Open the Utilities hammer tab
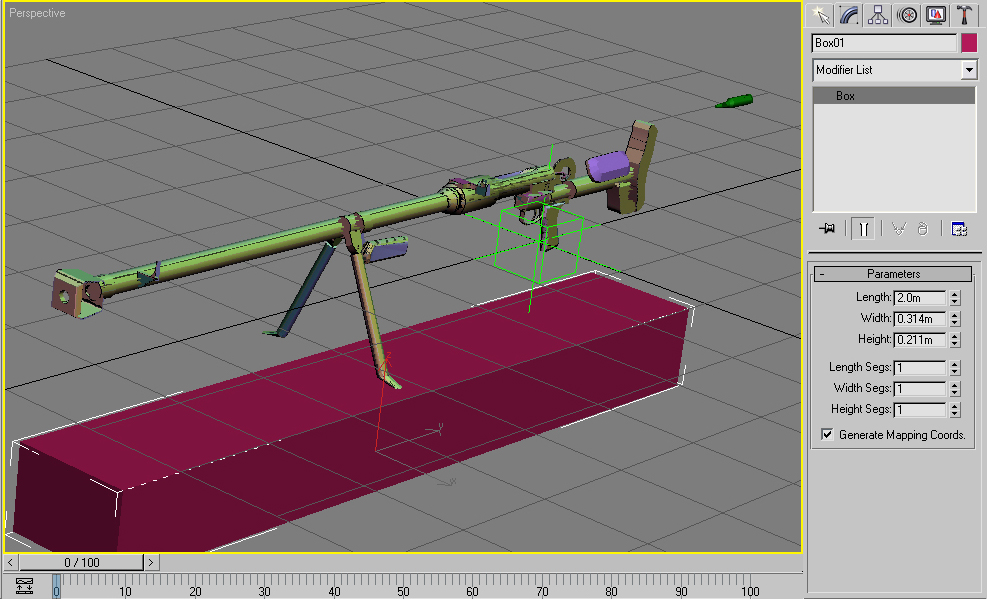This screenshot has width=987, height=599. pyautogui.click(x=964, y=15)
